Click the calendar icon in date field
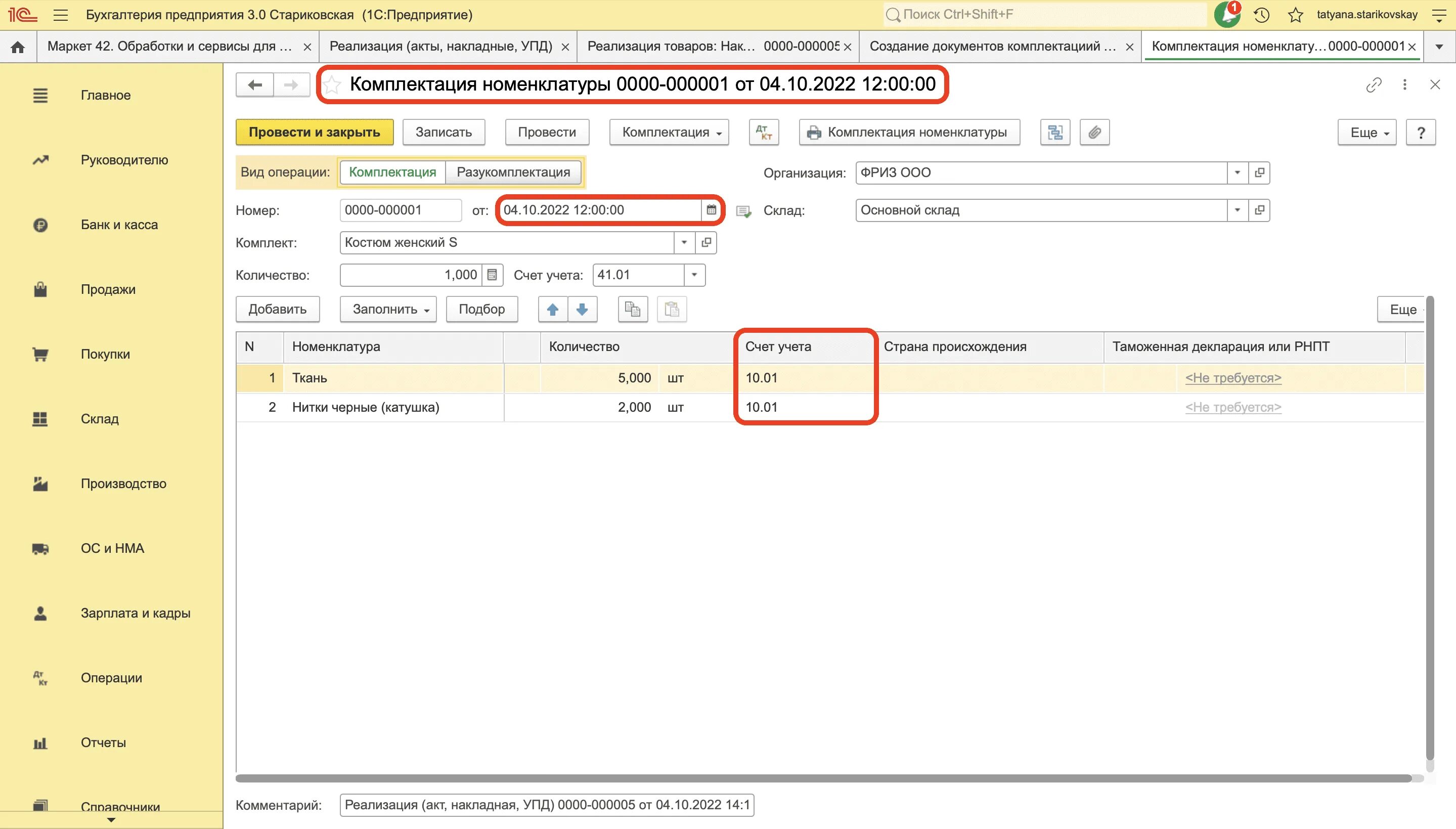 (x=711, y=210)
